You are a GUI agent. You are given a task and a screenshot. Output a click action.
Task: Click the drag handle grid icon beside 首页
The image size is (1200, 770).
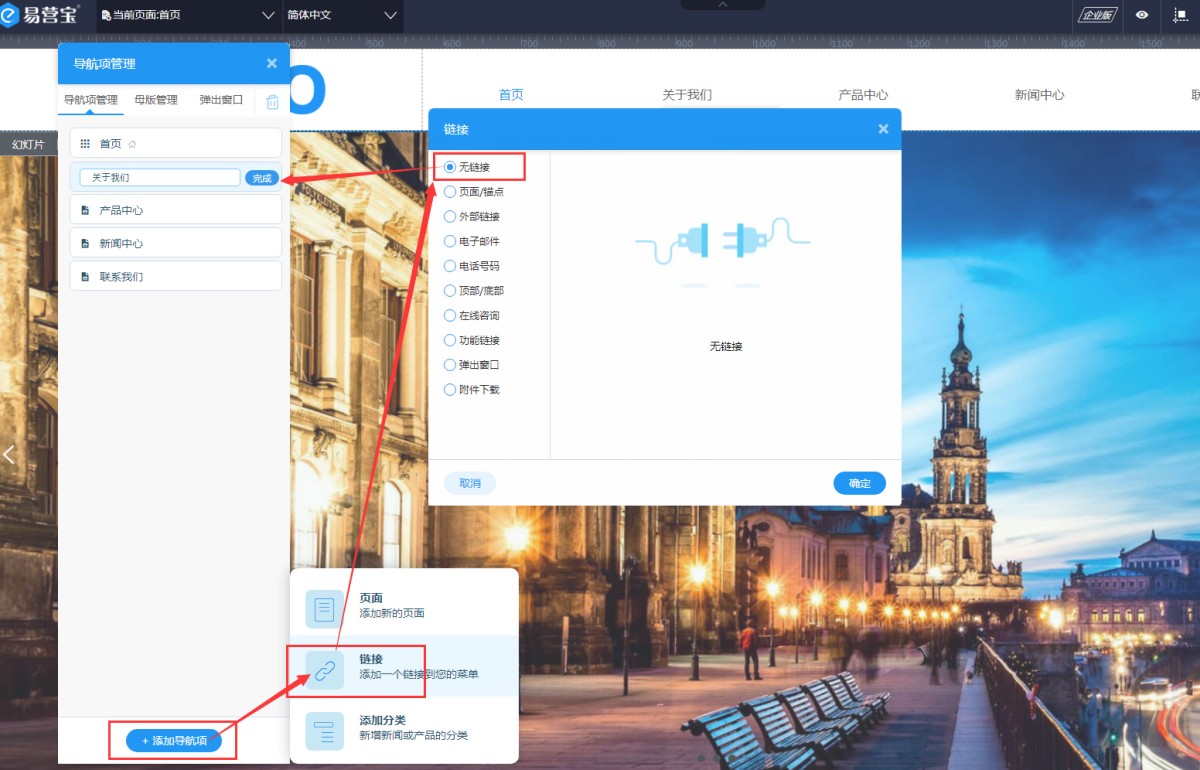click(x=85, y=144)
